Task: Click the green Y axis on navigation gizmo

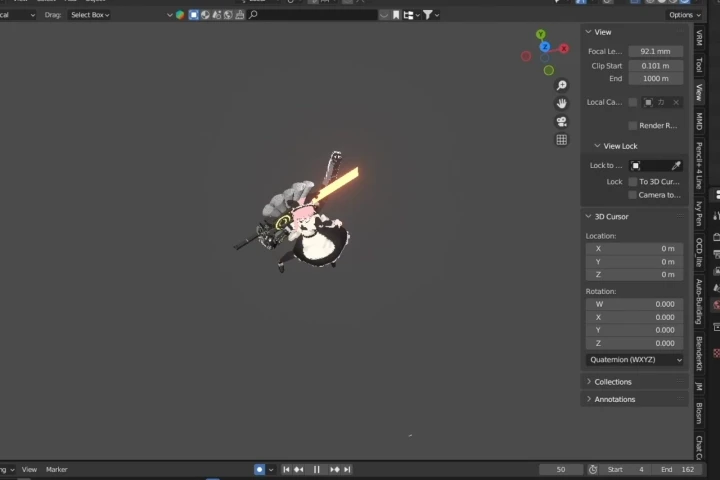Action: tap(541, 34)
